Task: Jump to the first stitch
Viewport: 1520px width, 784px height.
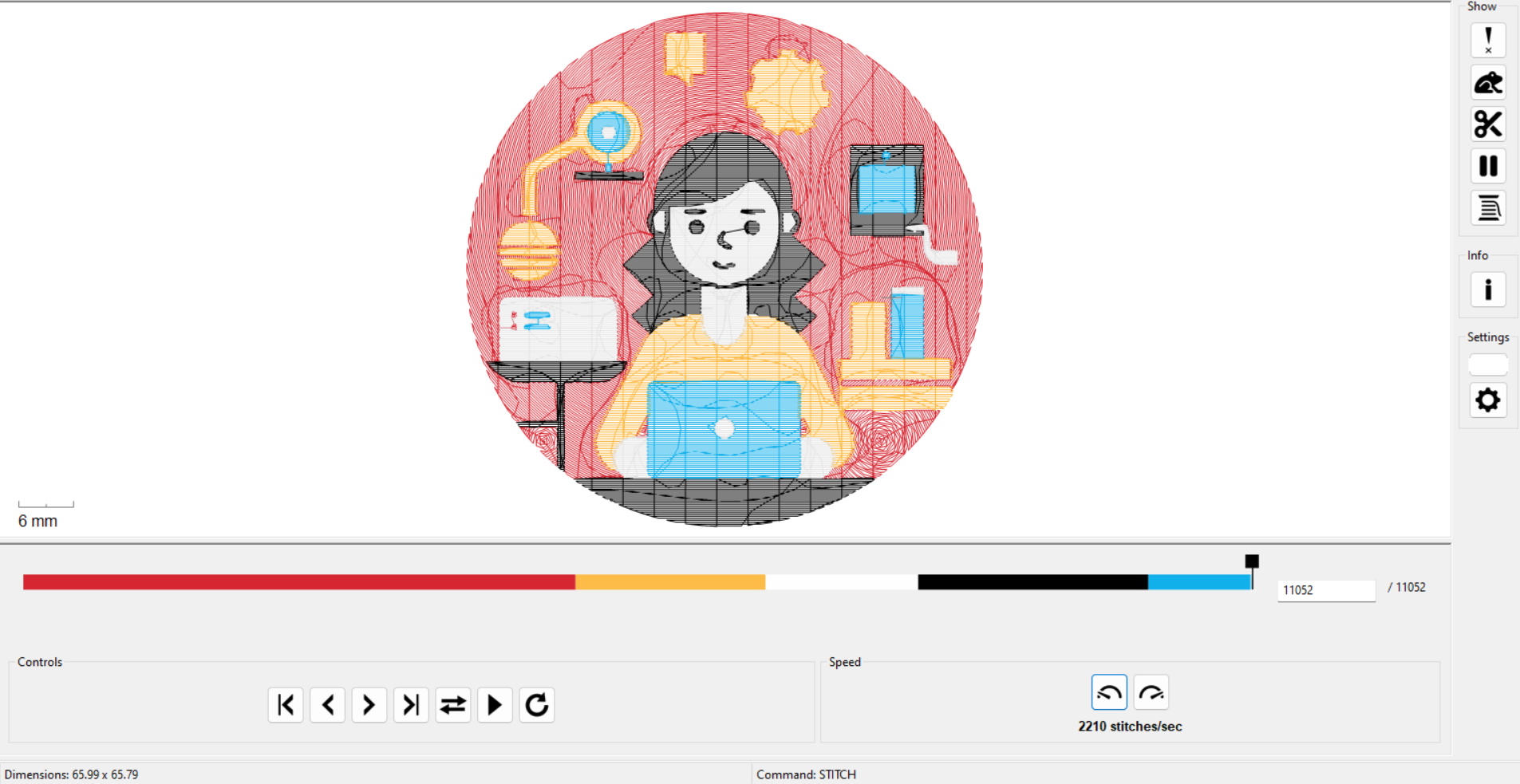Action: point(286,705)
